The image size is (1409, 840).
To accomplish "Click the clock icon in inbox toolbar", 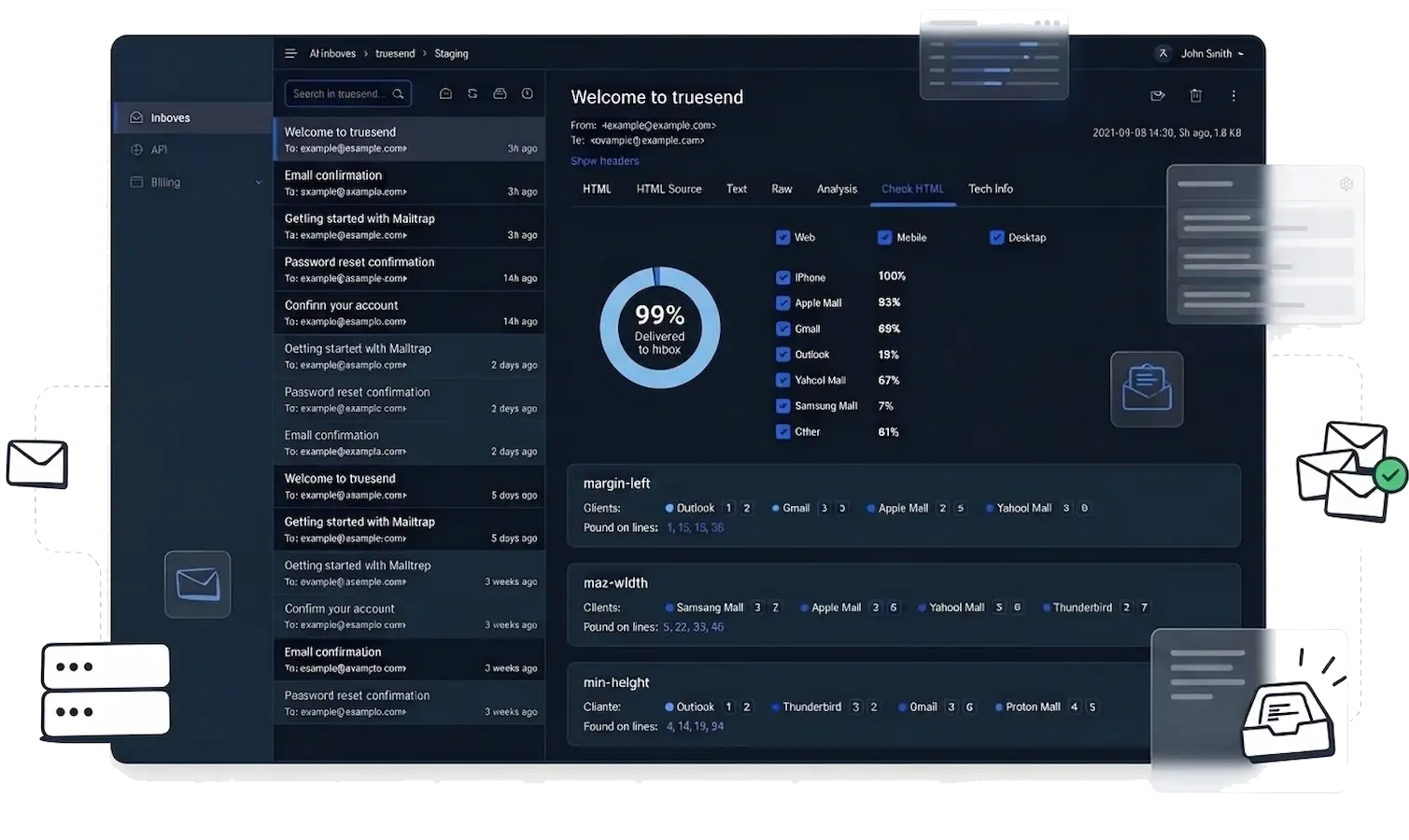I will pos(528,93).
